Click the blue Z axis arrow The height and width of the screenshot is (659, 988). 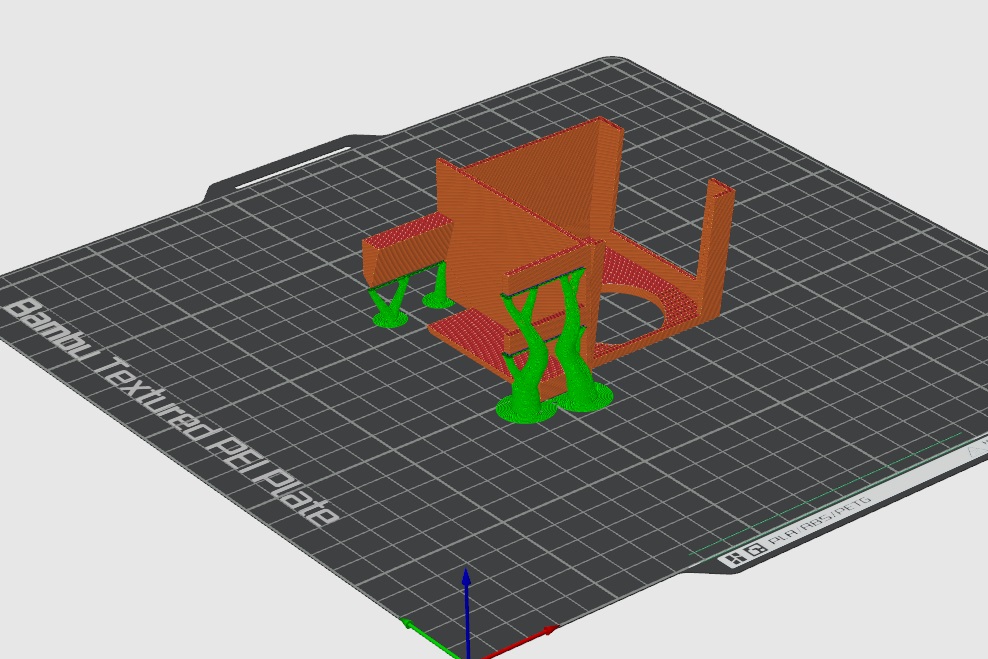pos(467,611)
